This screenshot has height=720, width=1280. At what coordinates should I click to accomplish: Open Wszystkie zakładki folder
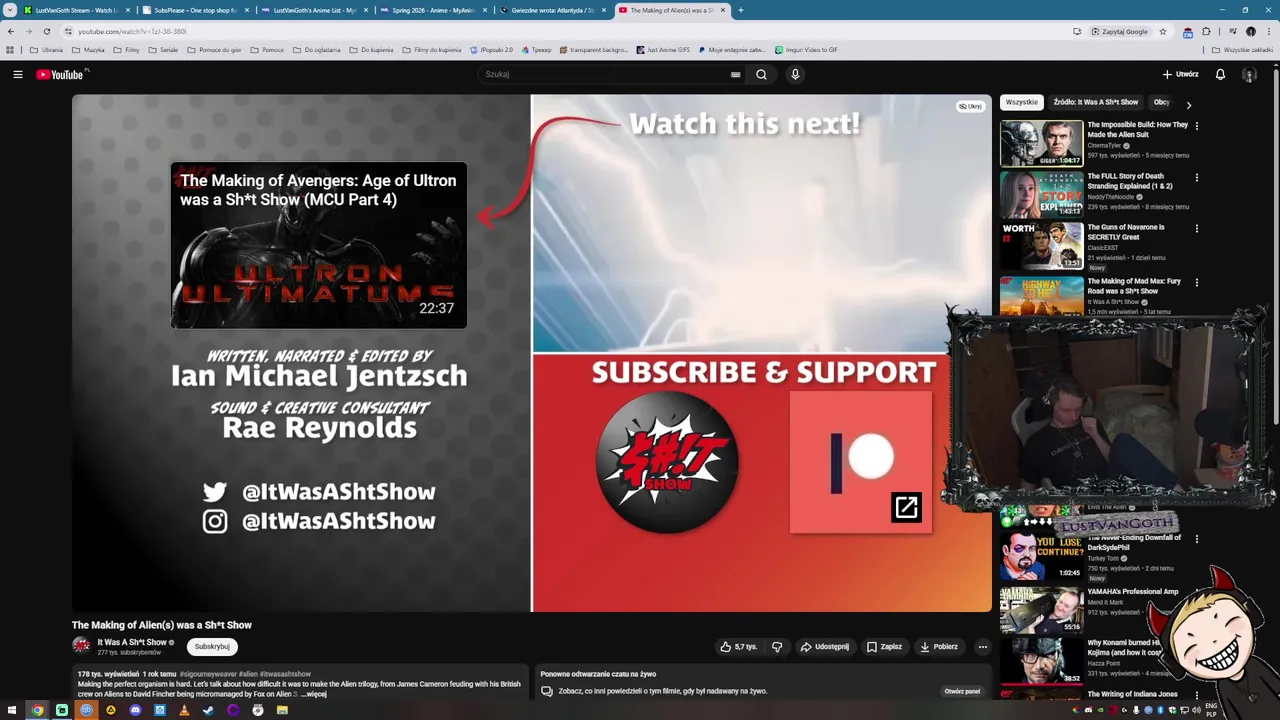coord(1242,49)
